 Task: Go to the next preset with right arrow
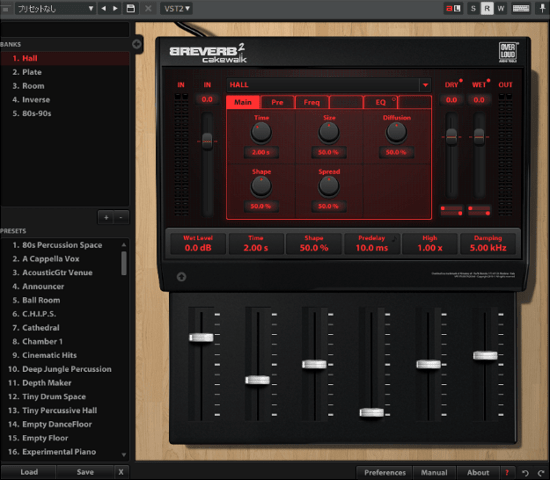point(115,8)
